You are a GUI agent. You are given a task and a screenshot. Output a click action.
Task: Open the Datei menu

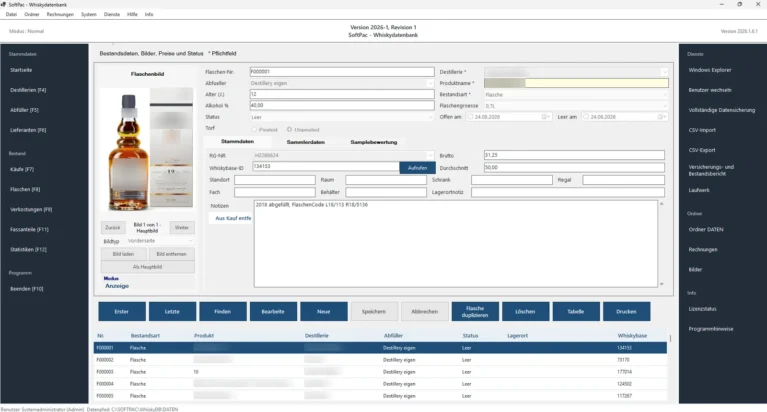[x=11, y=14]
